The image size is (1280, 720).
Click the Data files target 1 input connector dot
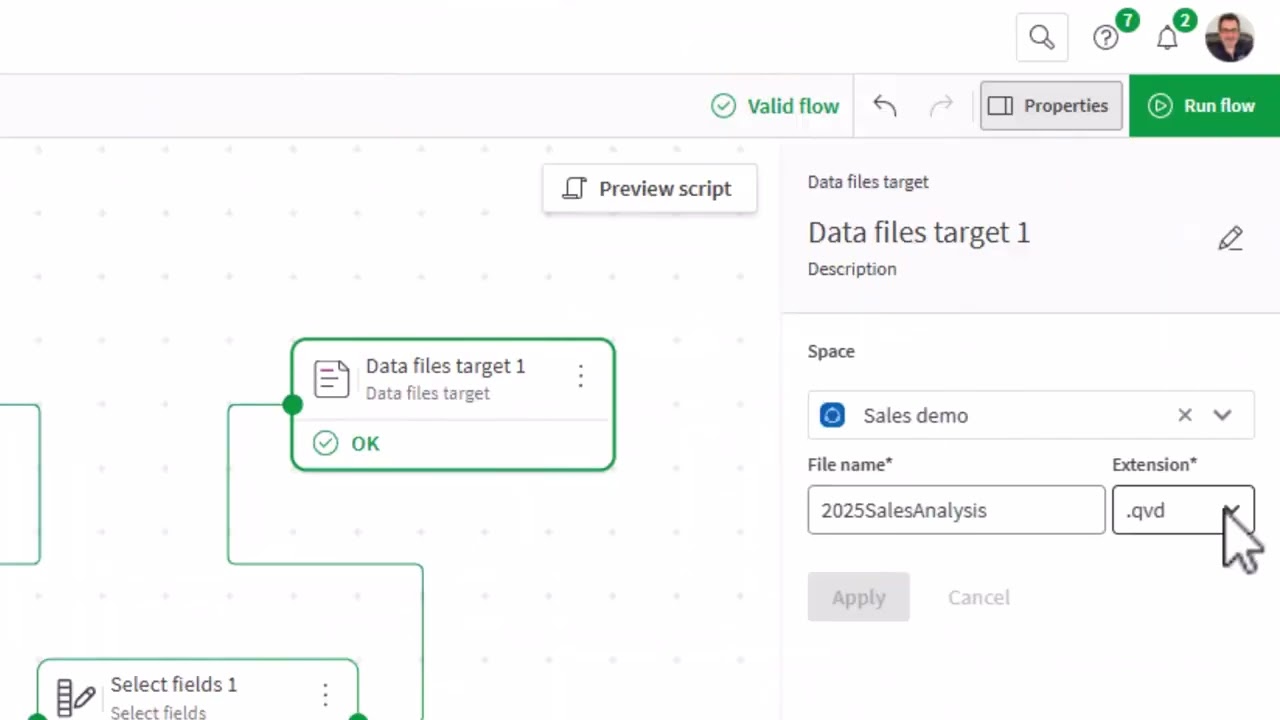[292, 404]
